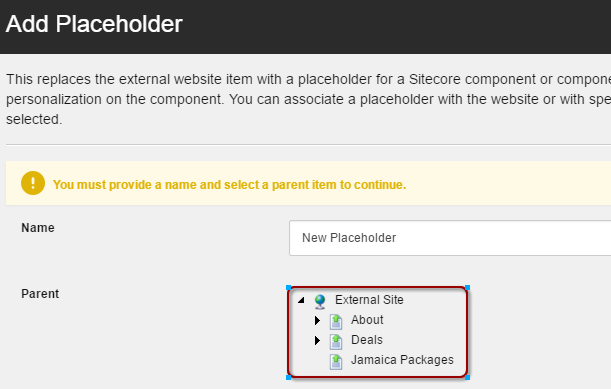The height and width of the screenshot is (389, 611).
Task: Click the top-left blue selection handle
Action: tap(289, 288)
